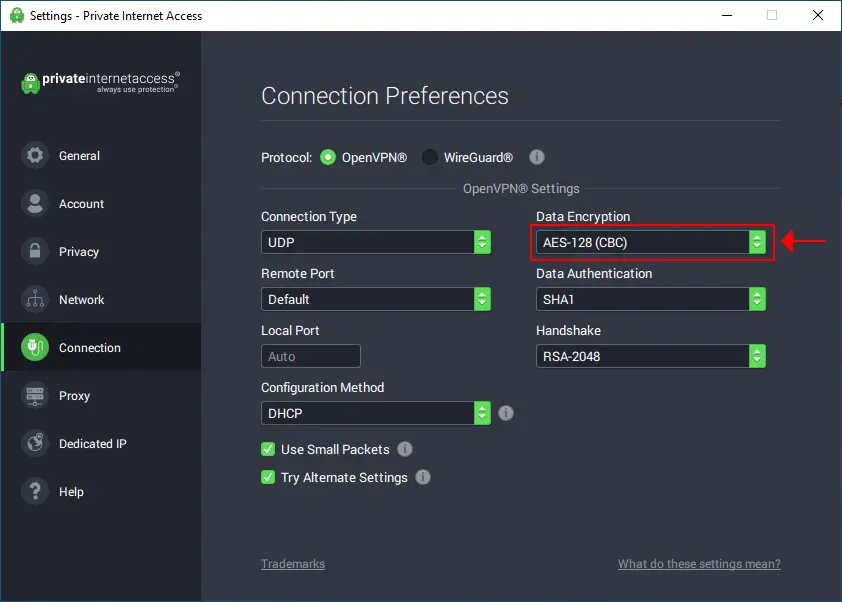Open the Connection Type dropdown
The image size is (842, 602).
click(x=376, y=242)
